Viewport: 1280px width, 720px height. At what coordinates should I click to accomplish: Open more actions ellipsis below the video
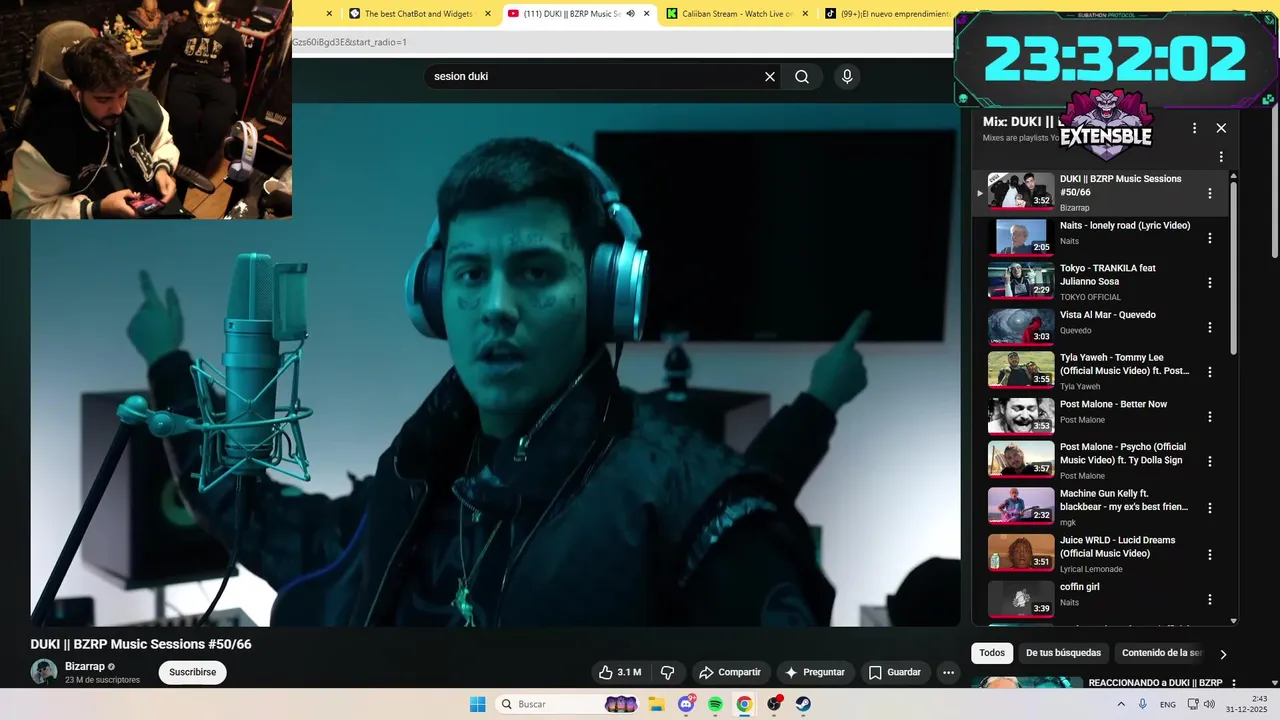click(948, 672)
